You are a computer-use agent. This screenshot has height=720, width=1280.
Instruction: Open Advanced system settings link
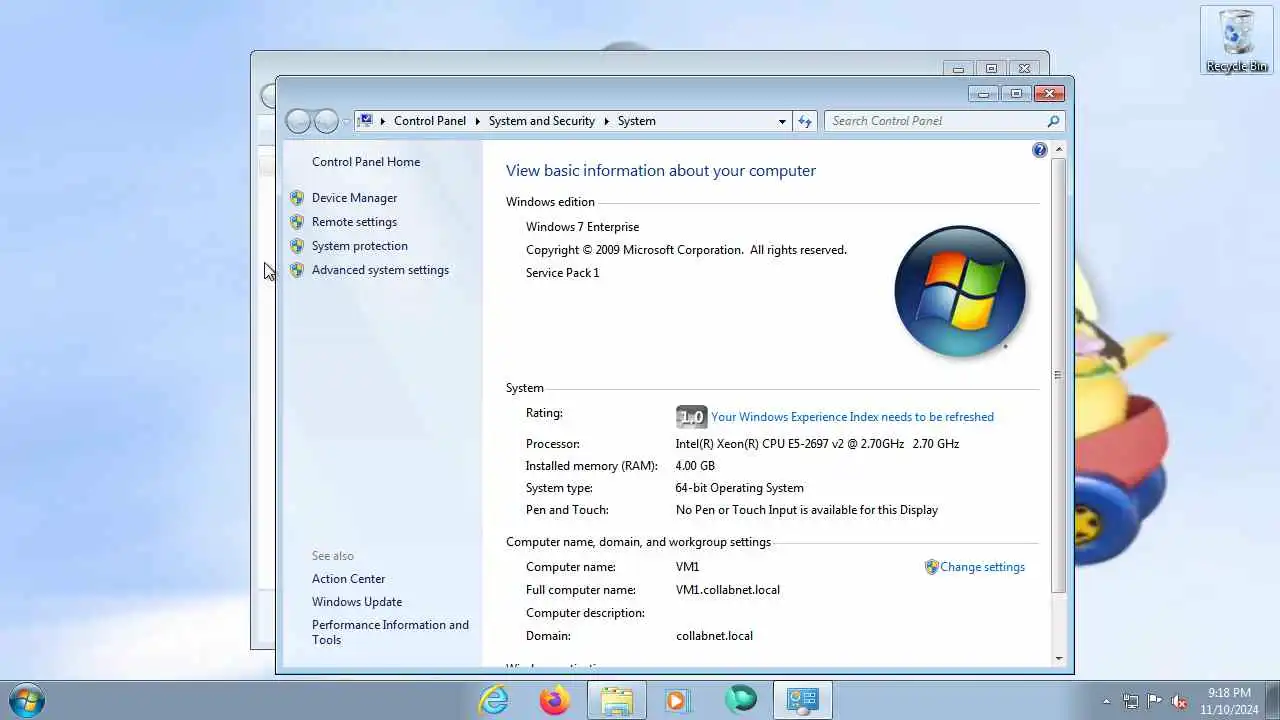[x=380, y=270]
